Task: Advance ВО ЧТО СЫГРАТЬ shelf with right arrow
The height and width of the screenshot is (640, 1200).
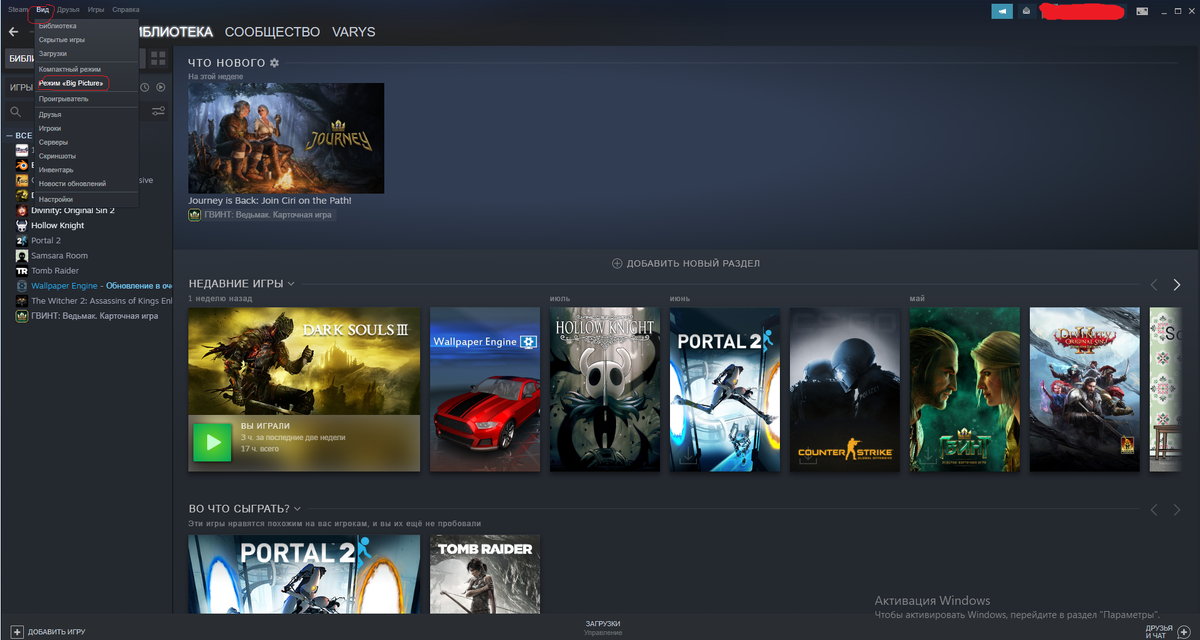Action: tap(1177, 510)
